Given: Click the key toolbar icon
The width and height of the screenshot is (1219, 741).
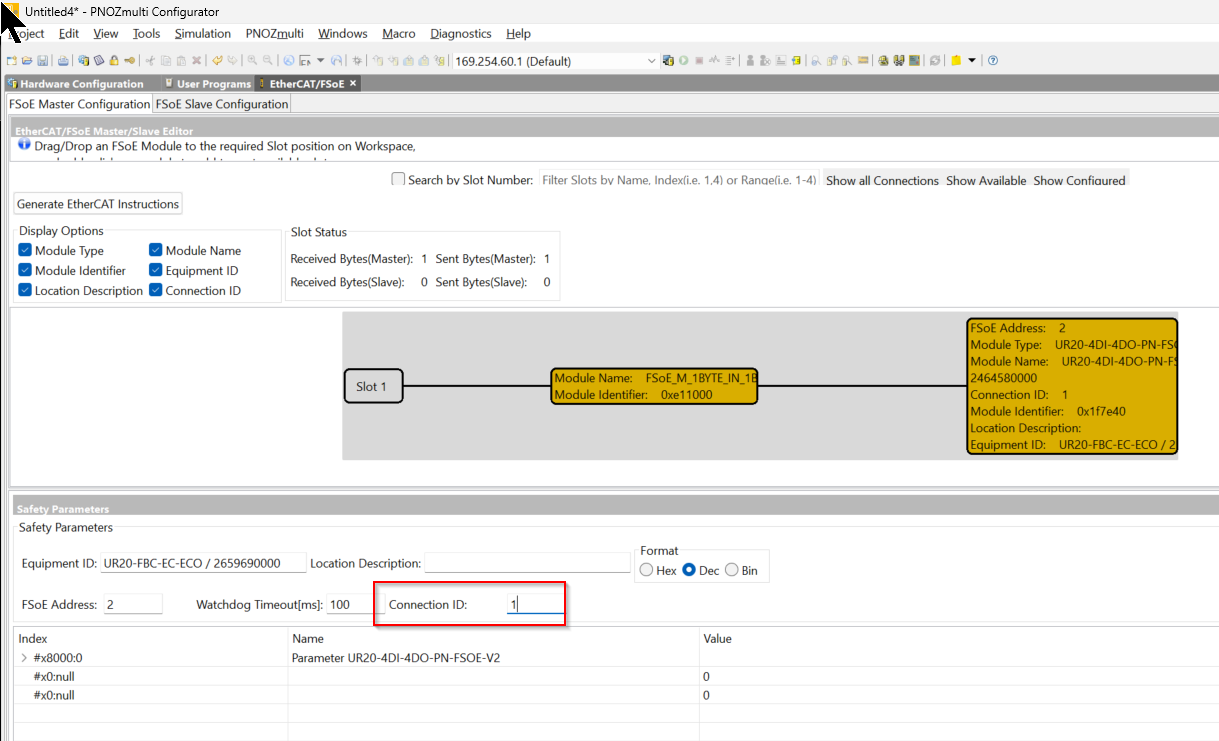Looking at the screenshot, I should pyautogui.click(x=130, y=61).
